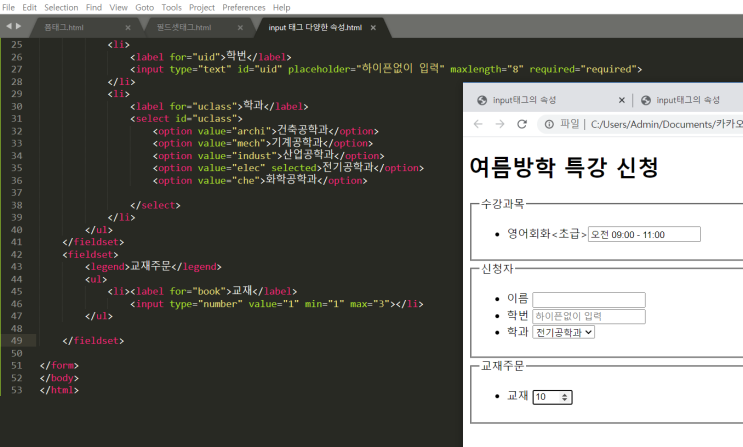
Task: Click line number 25 in gutter
Action: (x=17, y=45)
